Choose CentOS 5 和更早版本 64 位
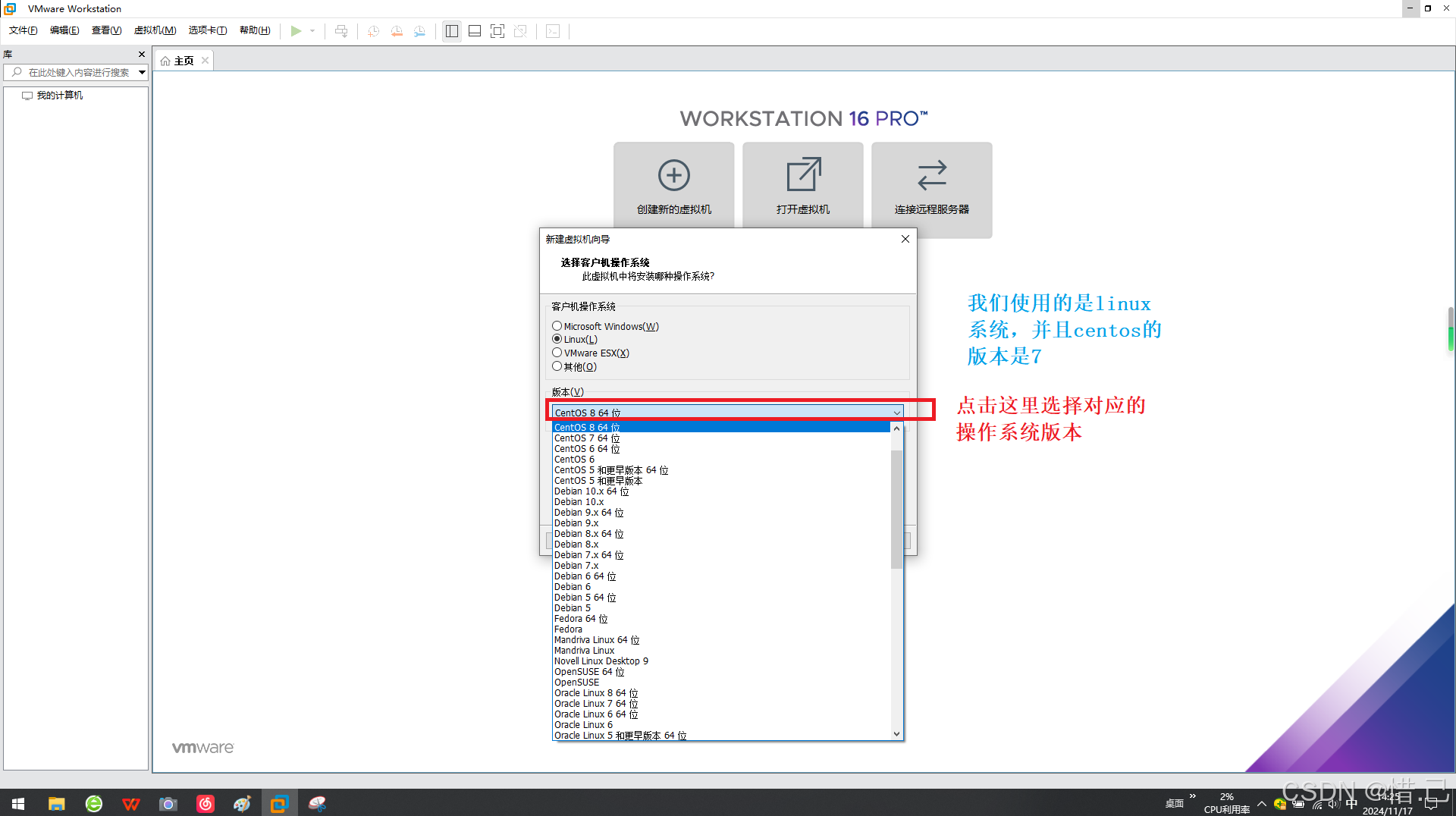This screenshot has width=1456, height=816. pos(721,470)
